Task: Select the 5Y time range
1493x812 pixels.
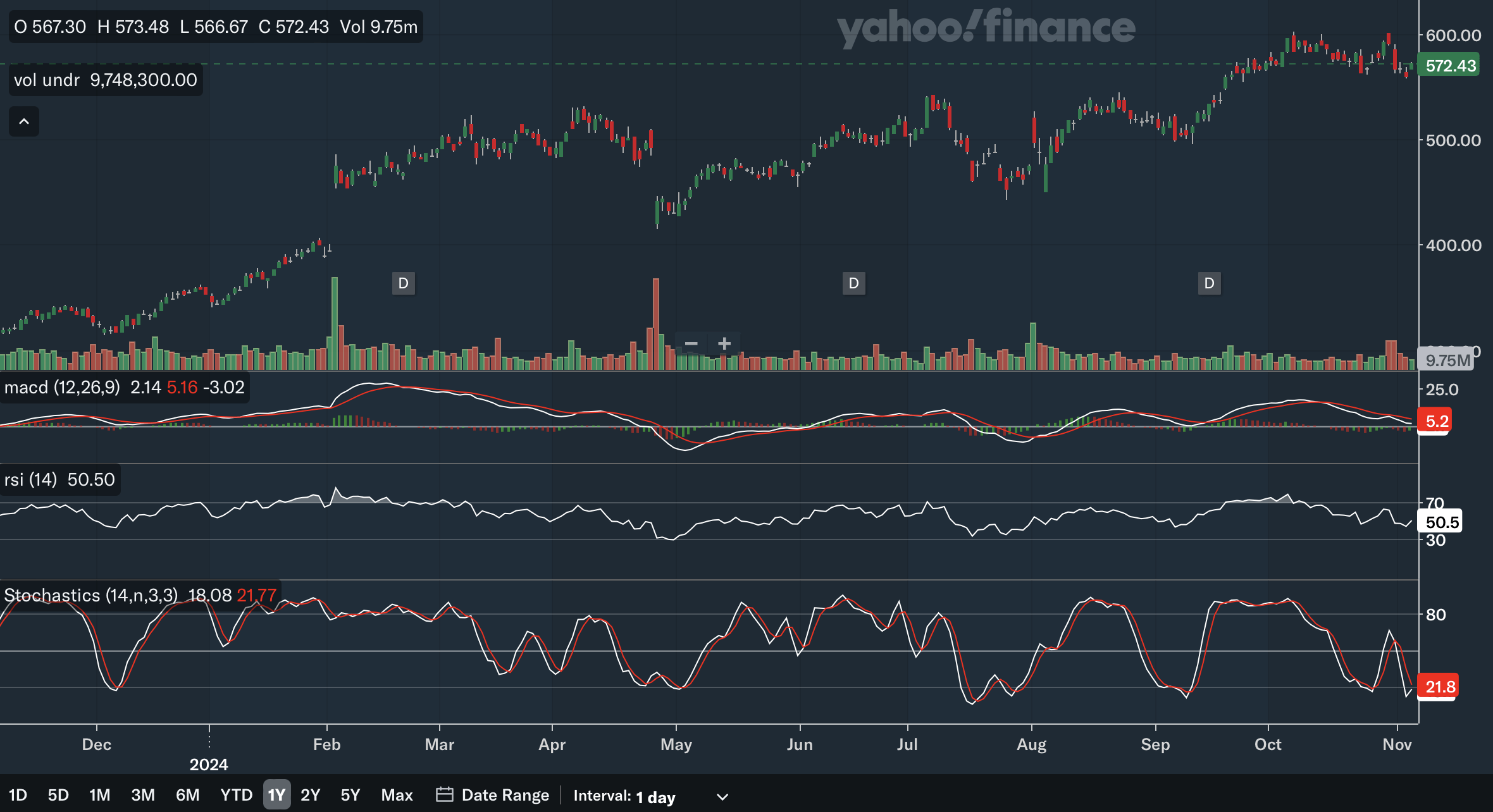Action: tap(350, 795)
